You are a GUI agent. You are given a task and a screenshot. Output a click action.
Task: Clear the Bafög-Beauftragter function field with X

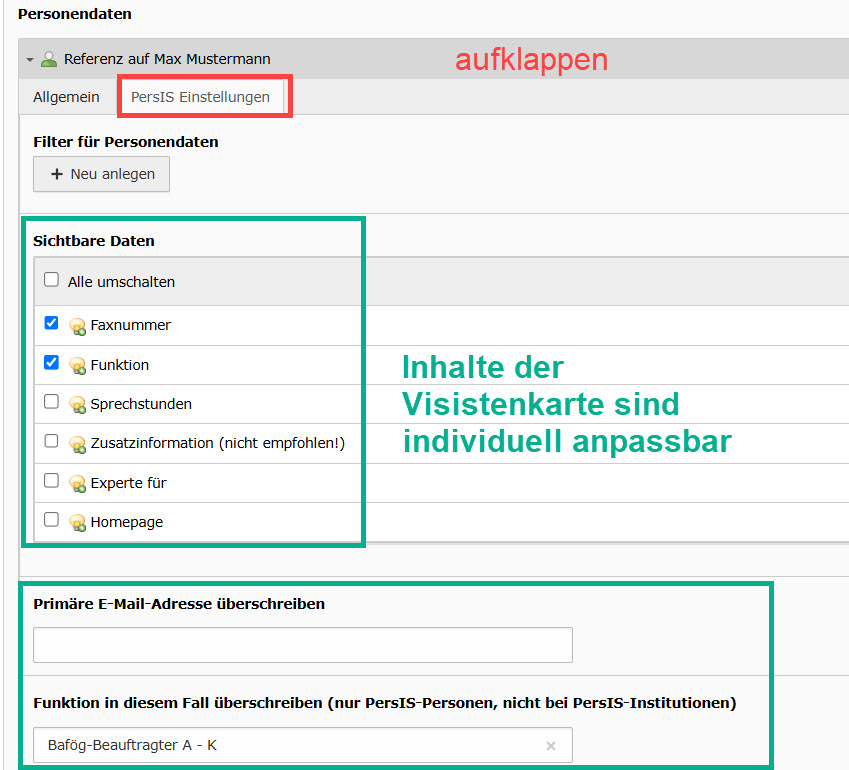pyautogui.click(x=550, y=746)
